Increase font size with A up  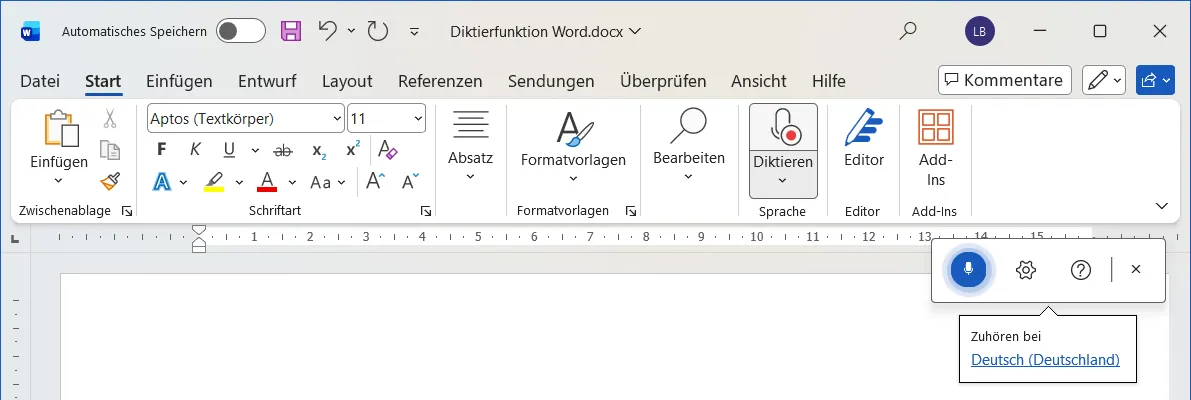376,181
